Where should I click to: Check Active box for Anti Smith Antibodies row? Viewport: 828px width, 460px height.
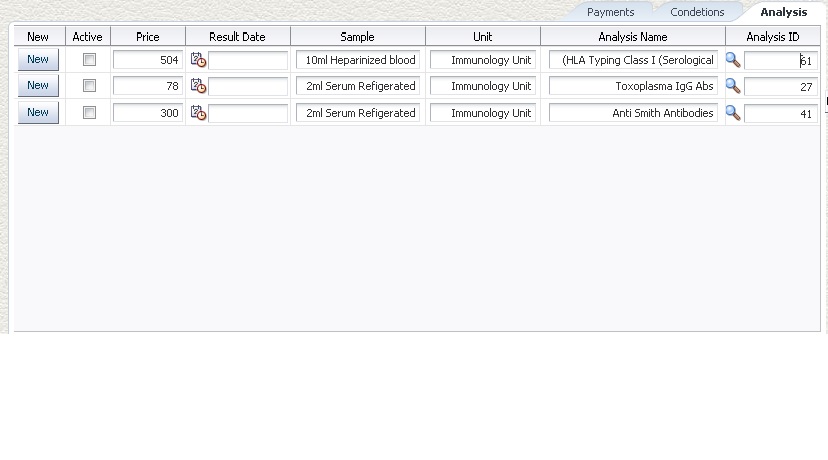pyautogui.click(x=89, y=113)
